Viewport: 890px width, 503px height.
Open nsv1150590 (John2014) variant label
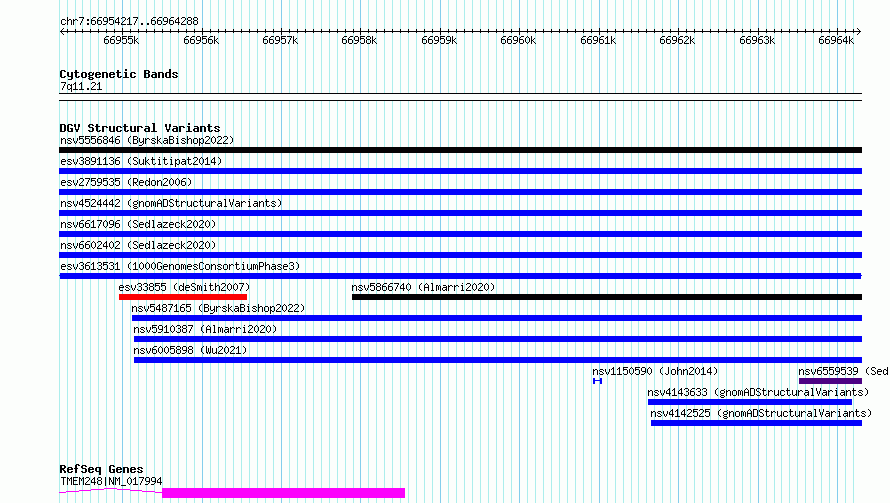click(655, 371)
